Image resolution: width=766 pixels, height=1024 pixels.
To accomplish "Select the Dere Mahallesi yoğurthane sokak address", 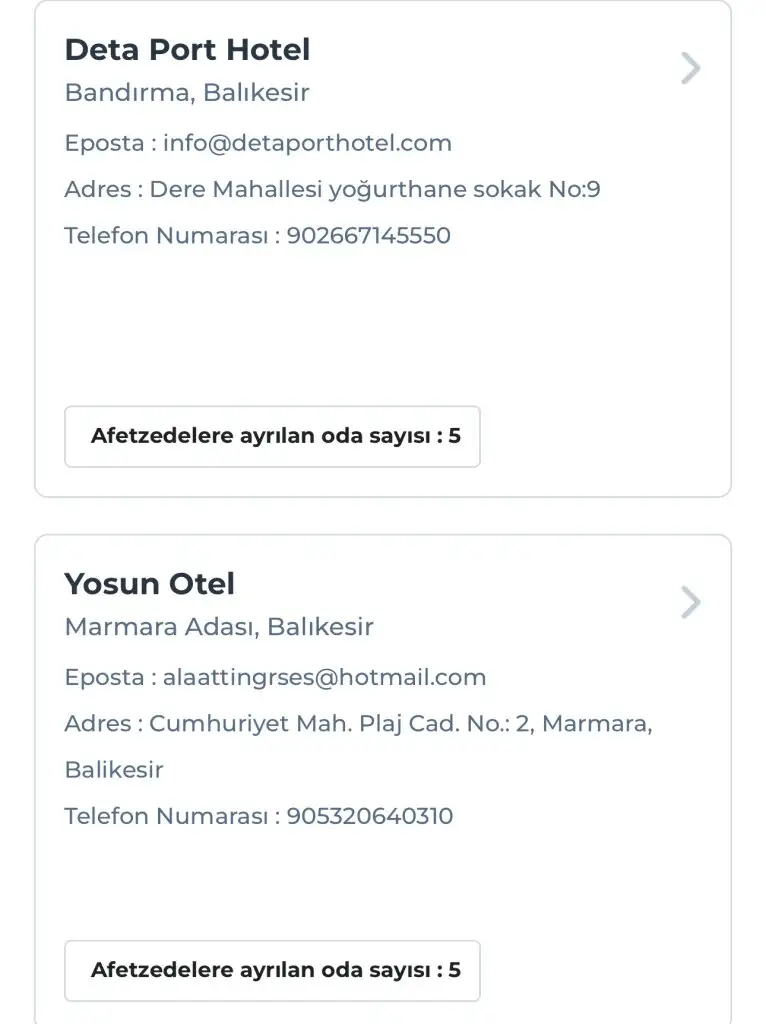I will [375, 189].
